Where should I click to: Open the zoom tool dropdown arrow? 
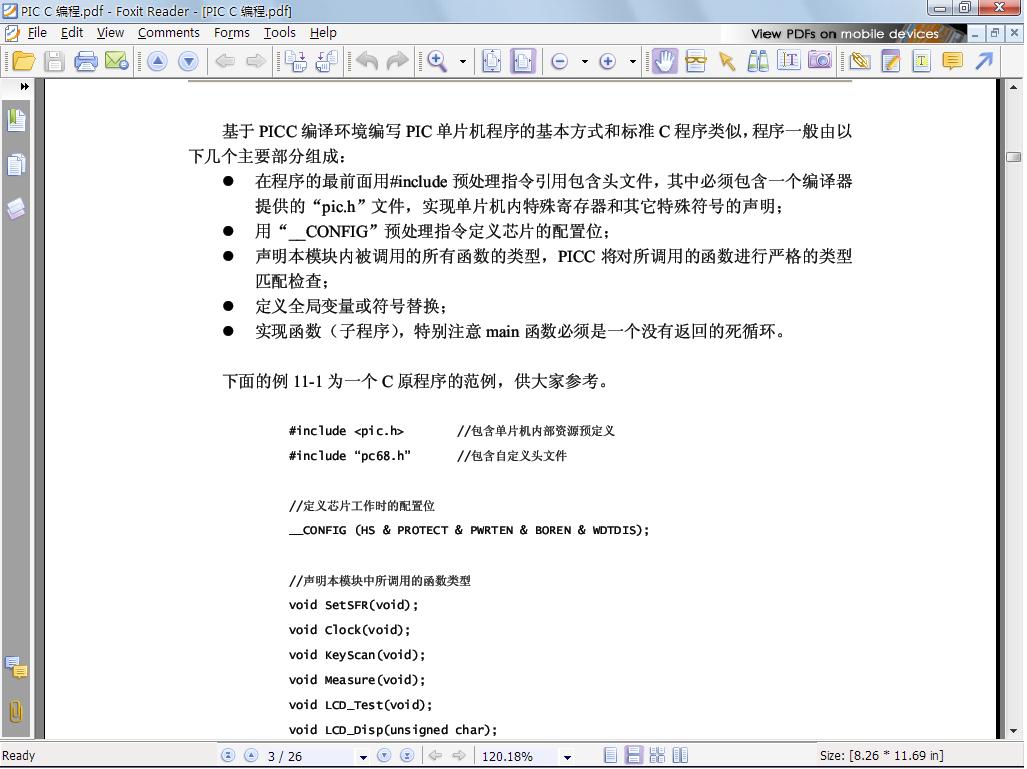pos(463,62)
